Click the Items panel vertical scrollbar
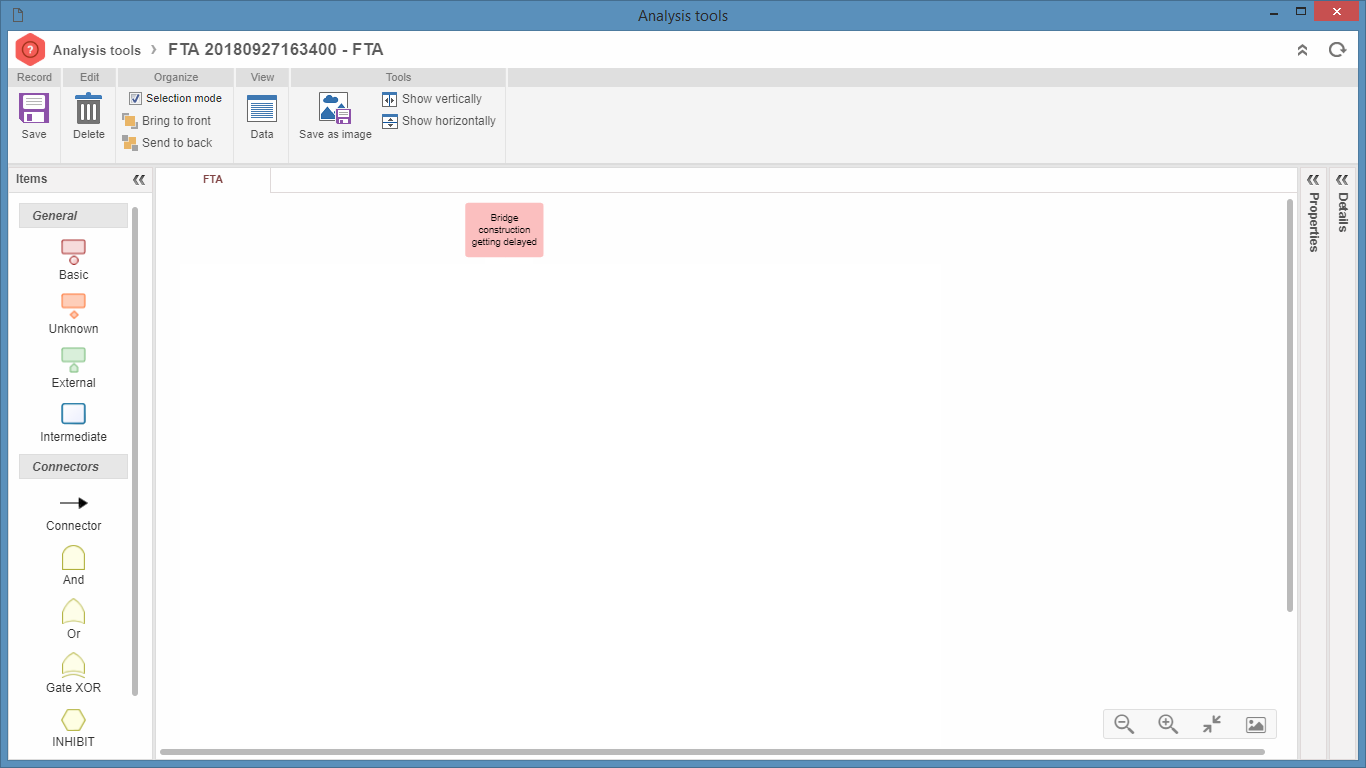 tap(135, 450)
